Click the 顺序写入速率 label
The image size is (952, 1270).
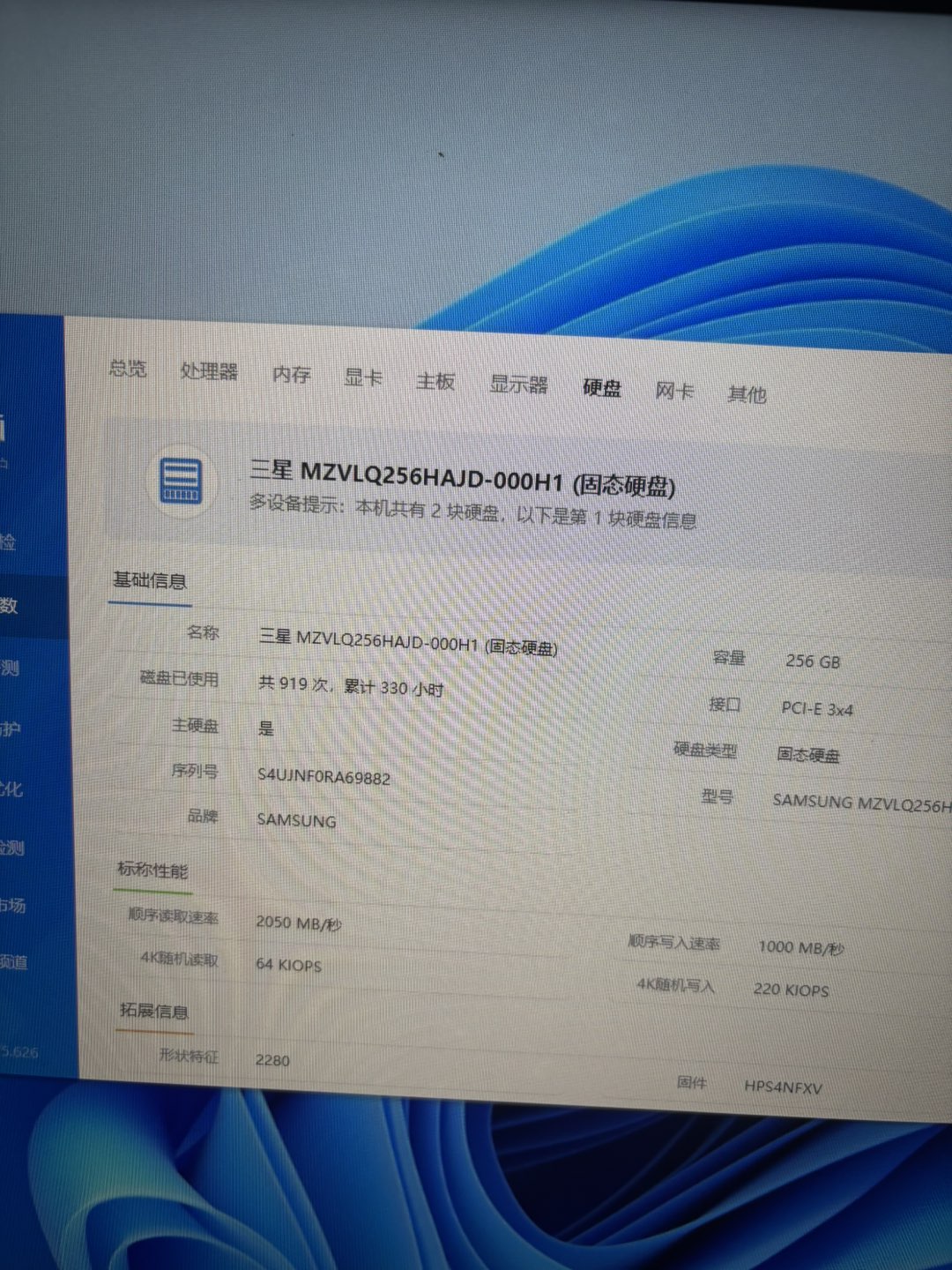pyautogui.click(x=674, y=942)
